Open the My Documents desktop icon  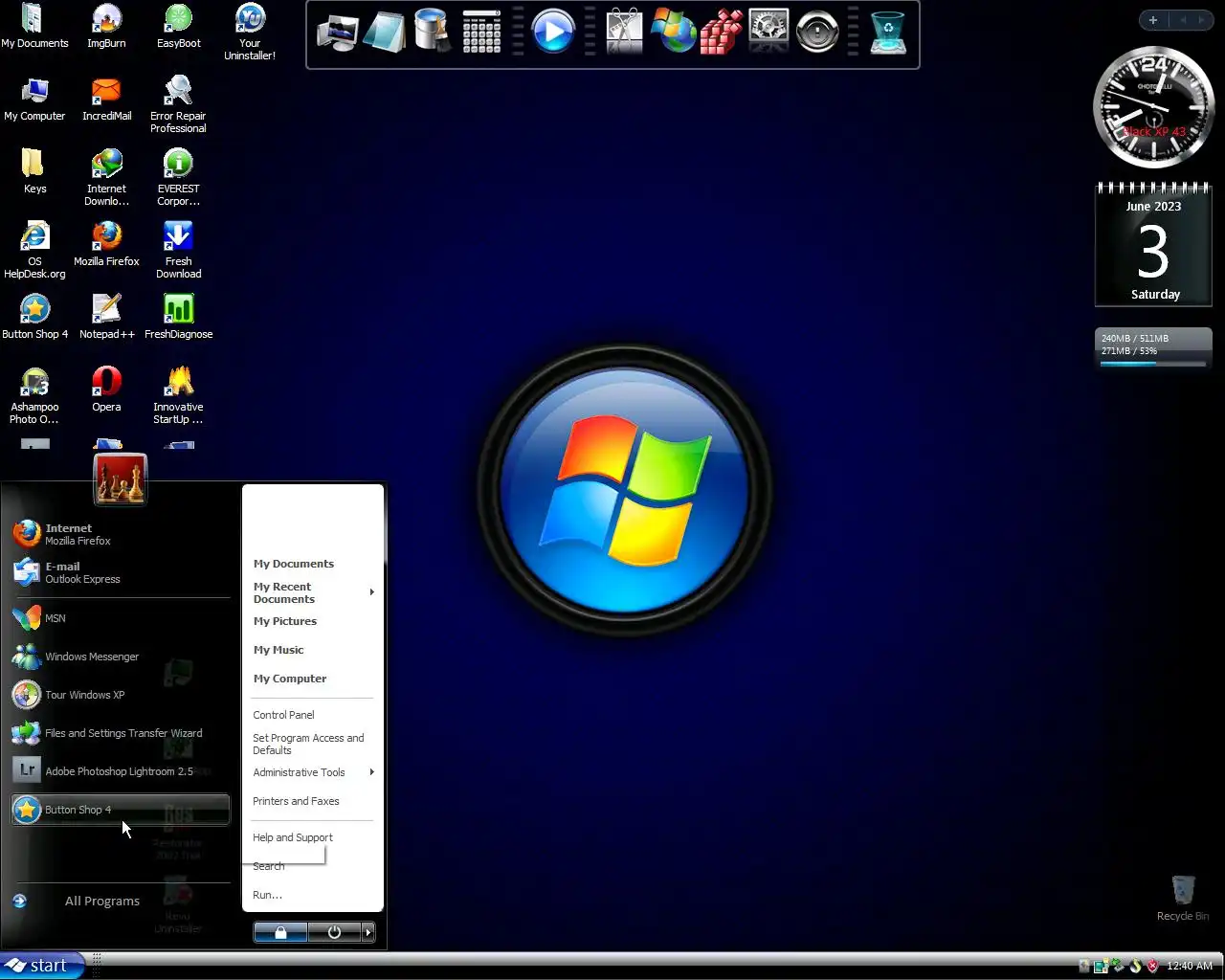pyautogui.click(x=34, y=26)
